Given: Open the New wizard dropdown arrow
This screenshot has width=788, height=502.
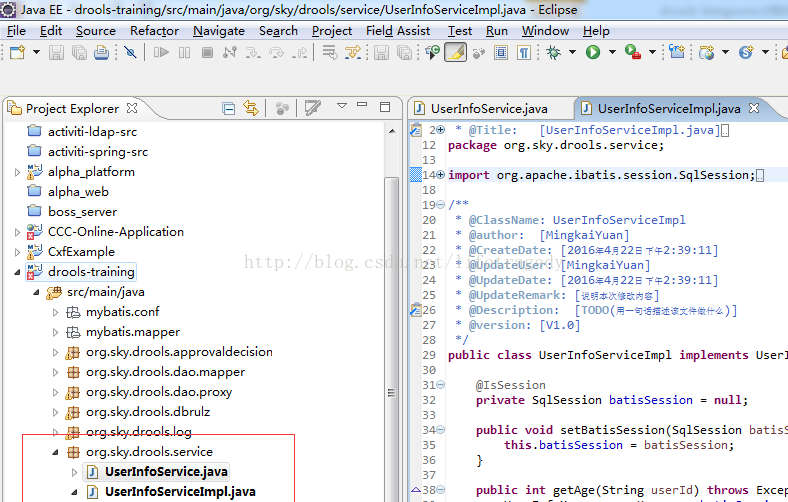Looking at the screenshot, I should [36, 52].
